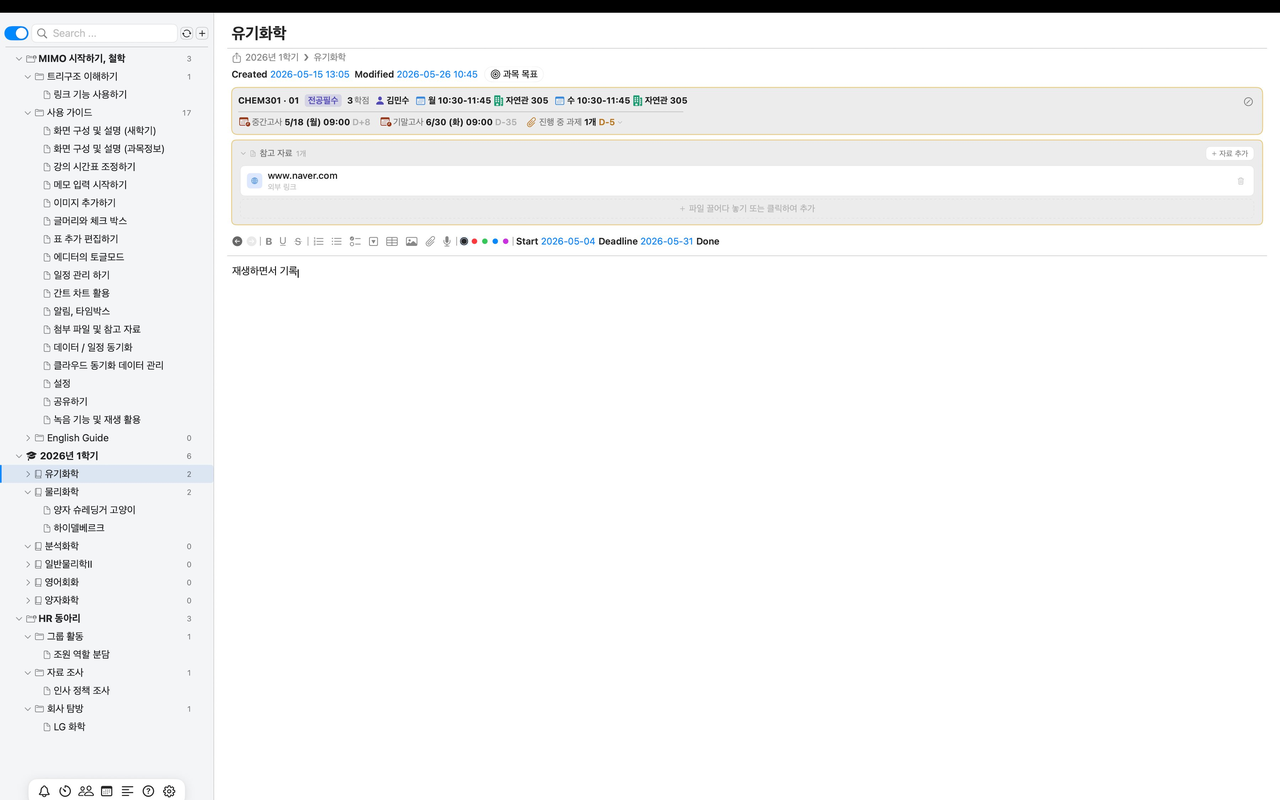The width and height of the screenshot is (1280, 800).
Task: Open 링크 기능 사용하기 note
Action: click(x=90, y=95)
